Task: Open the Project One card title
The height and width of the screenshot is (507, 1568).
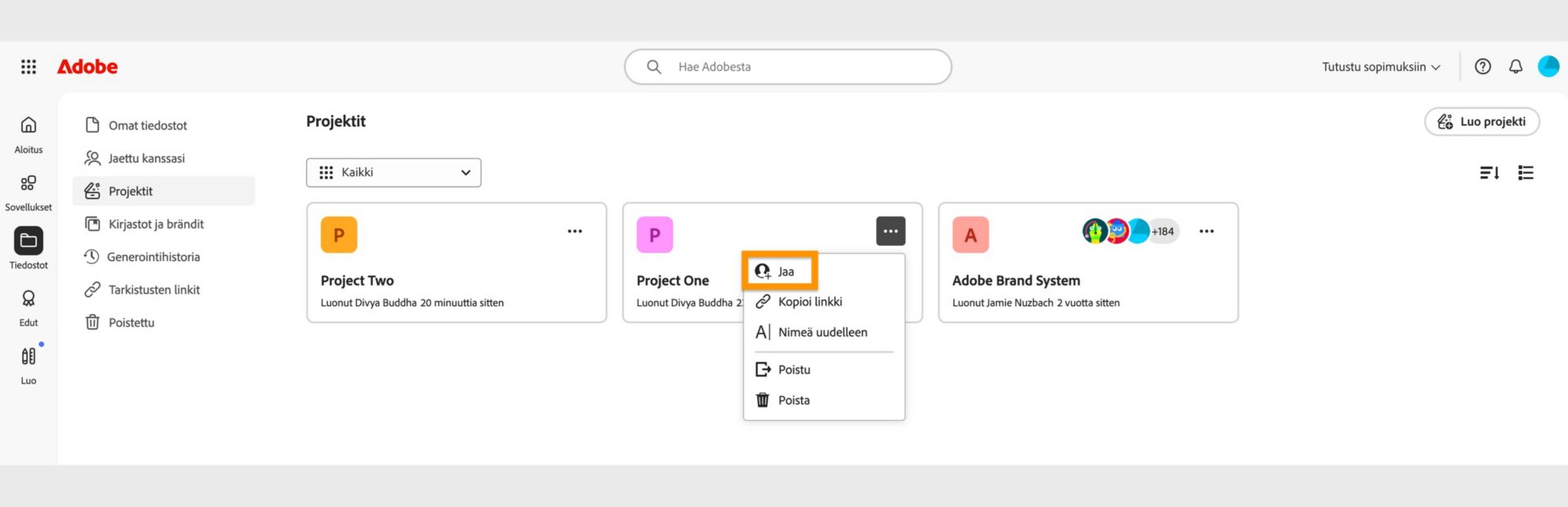Action: (673, 280)
